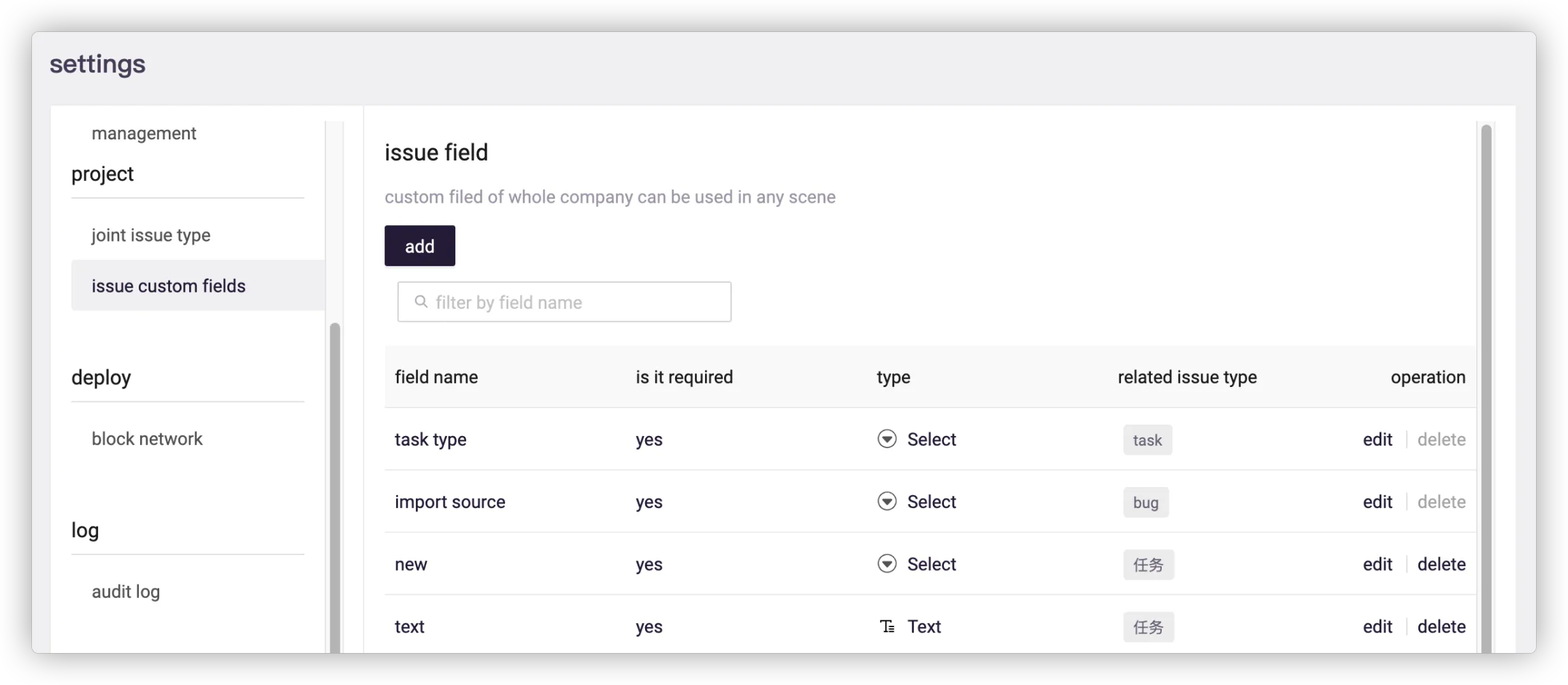1568x685 pixels.
Task: Click the Text type icon in text row
Action: coord(887,626)
